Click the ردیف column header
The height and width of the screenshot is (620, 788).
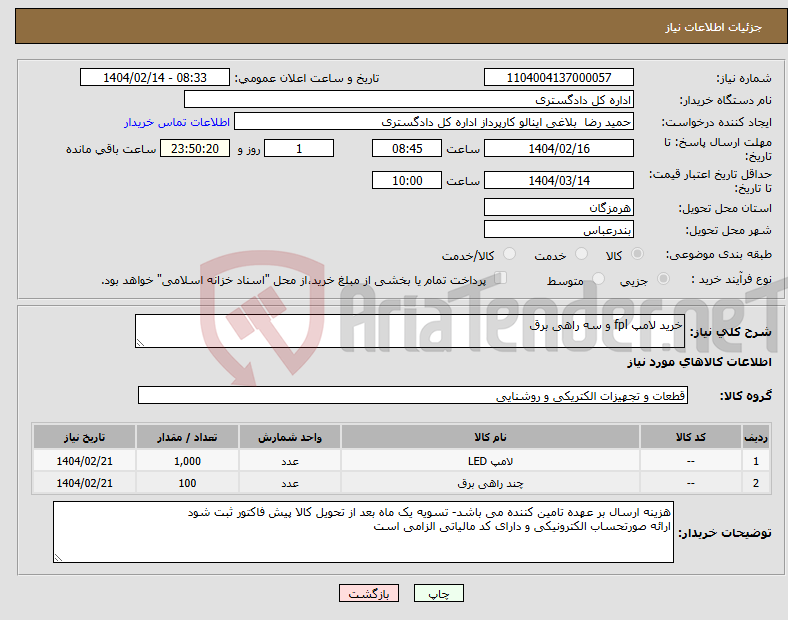coord(756,437)
